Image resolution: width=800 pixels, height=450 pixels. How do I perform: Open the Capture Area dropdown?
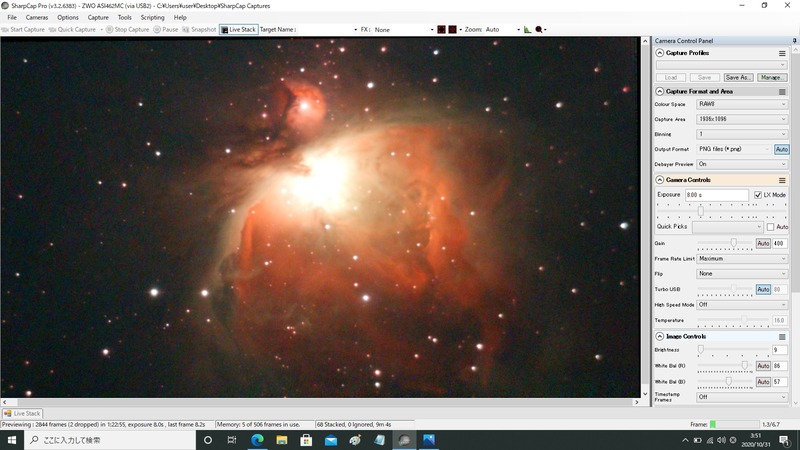742,119
